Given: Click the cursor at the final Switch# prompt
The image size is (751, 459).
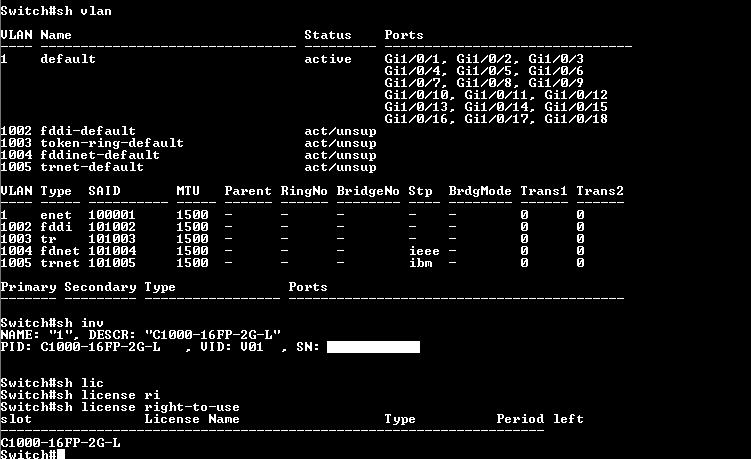Looking at the screenshot, I should pyautogui.click(x=61, y=454).
